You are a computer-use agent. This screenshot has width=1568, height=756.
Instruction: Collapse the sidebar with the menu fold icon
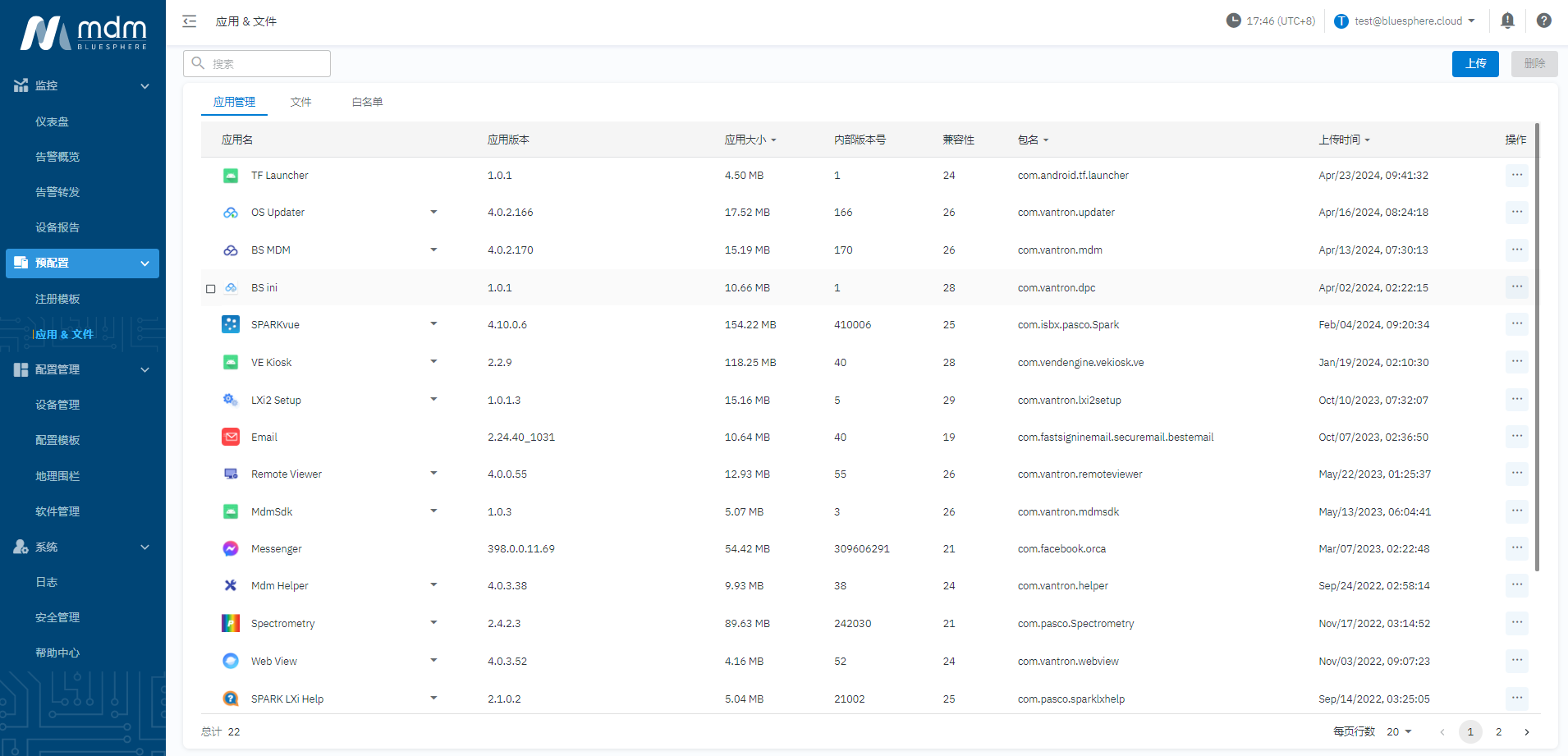coord(190,21)
